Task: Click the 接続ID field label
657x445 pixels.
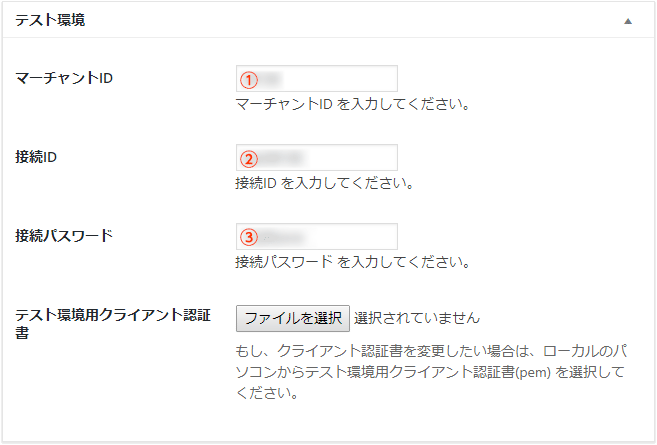Action: click(x=36, y=157)
